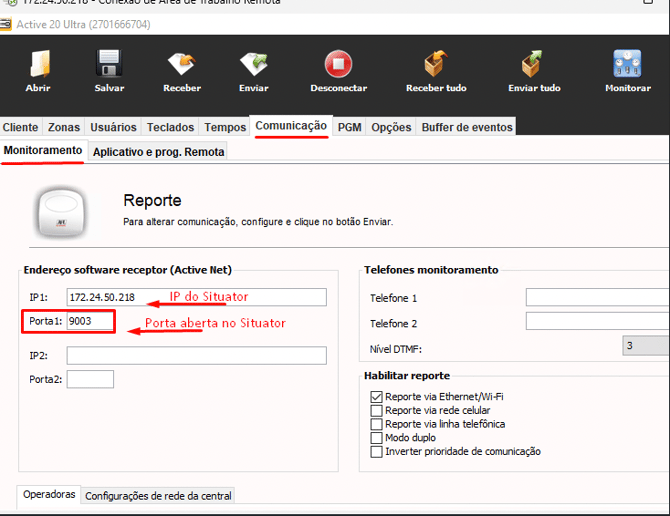Check Inverter prioridade de comunicação
Image resolution: width=670 pixels, height=516 pixels.
[377, 452]
